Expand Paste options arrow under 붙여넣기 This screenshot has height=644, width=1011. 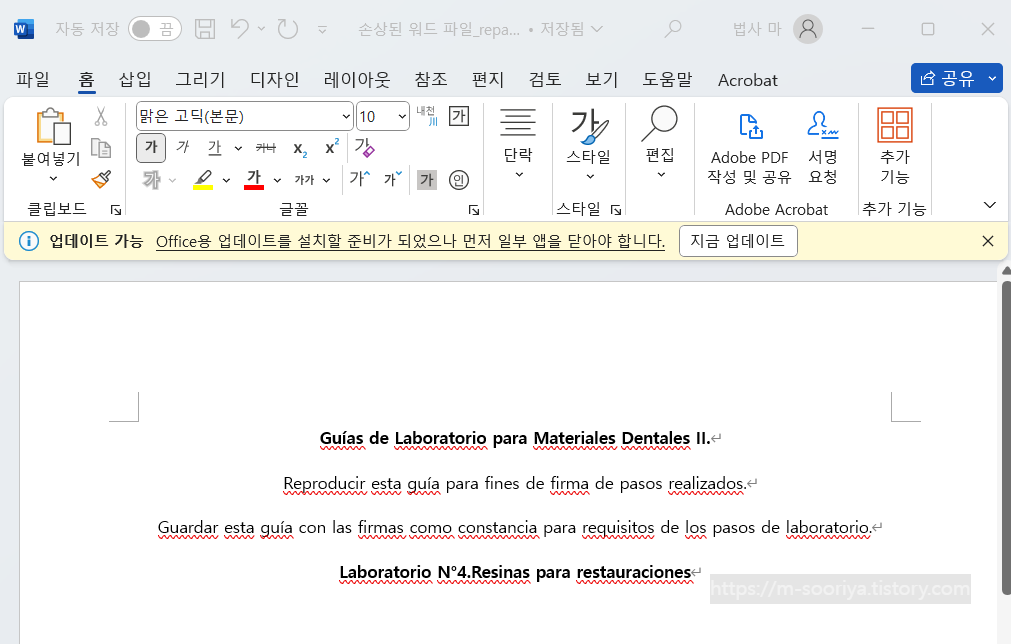[53, 179]
